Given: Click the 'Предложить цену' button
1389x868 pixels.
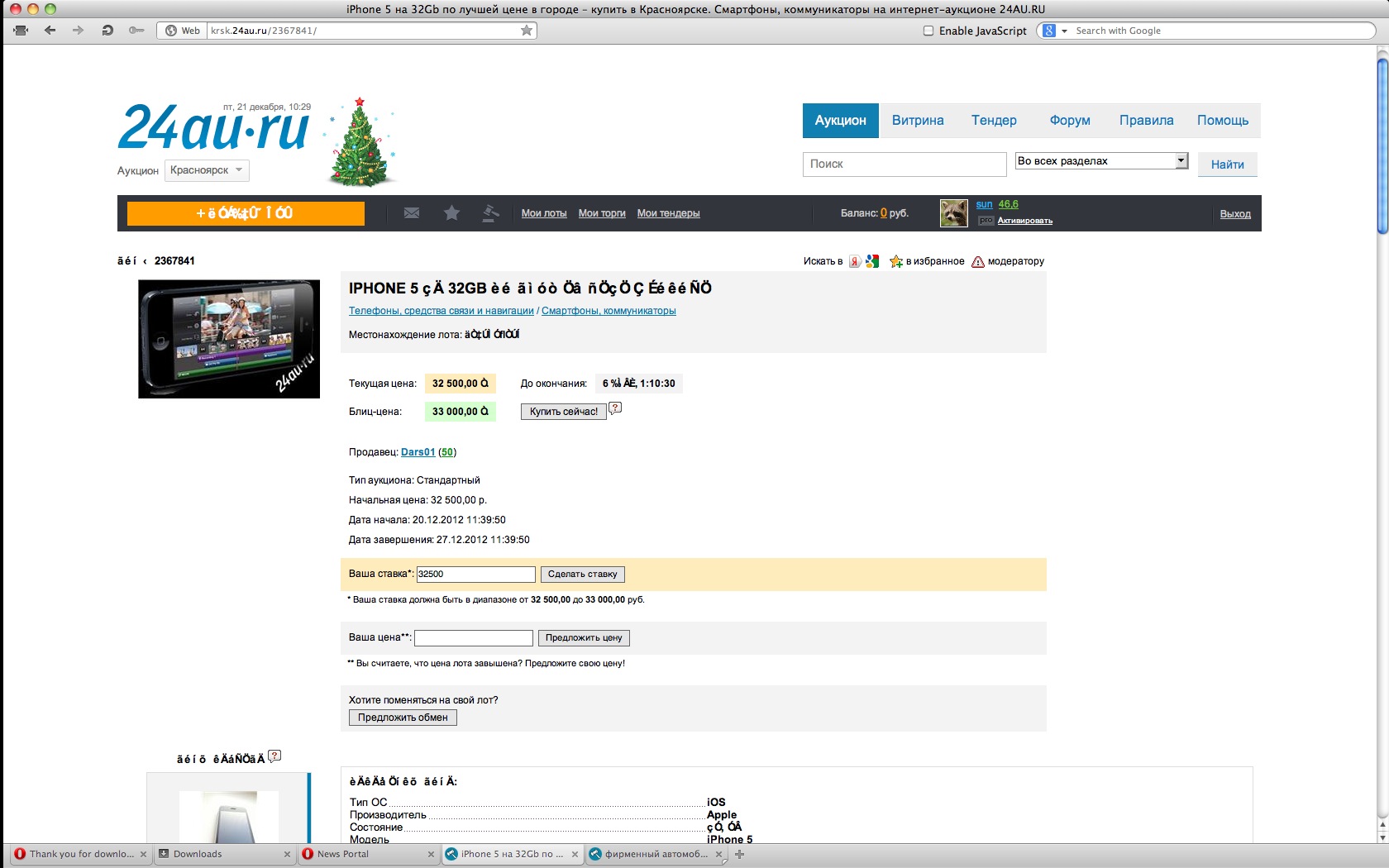Looking at the screenshot, I should tap(584, 638).
